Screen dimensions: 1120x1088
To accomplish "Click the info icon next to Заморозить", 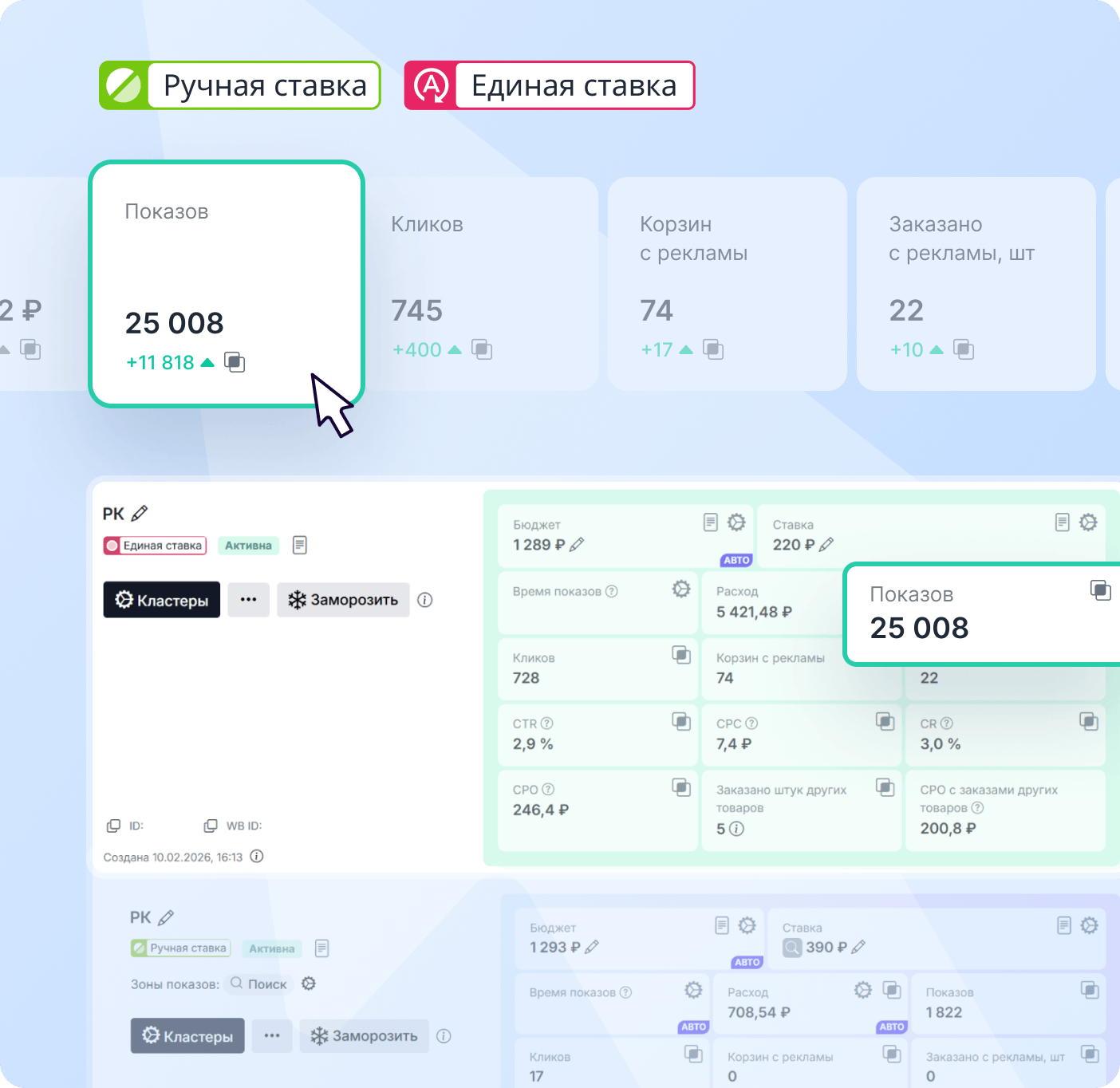I will [x=425, y=600].
